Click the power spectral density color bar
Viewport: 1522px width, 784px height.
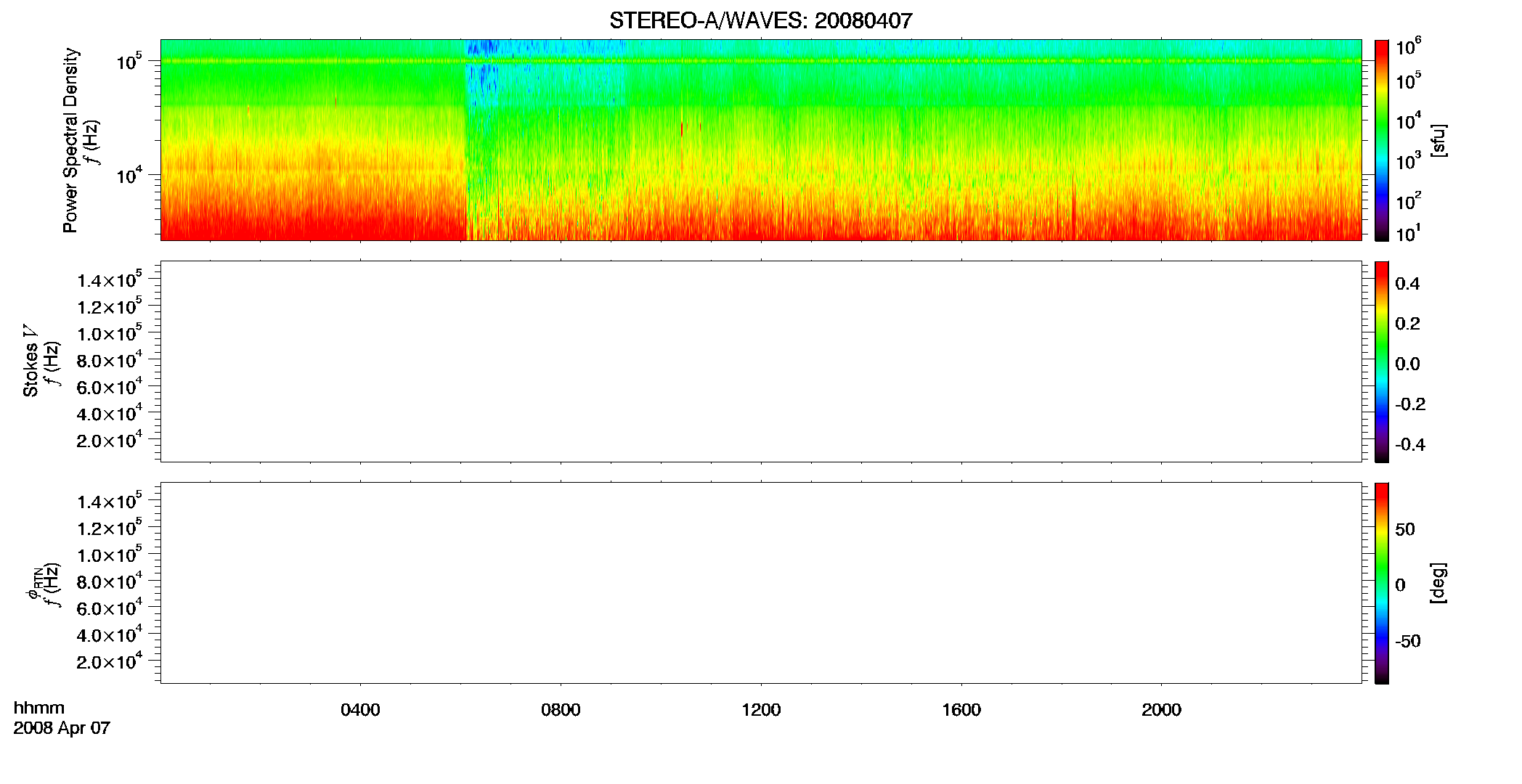pyautogui.click(x=1381, y=140)
